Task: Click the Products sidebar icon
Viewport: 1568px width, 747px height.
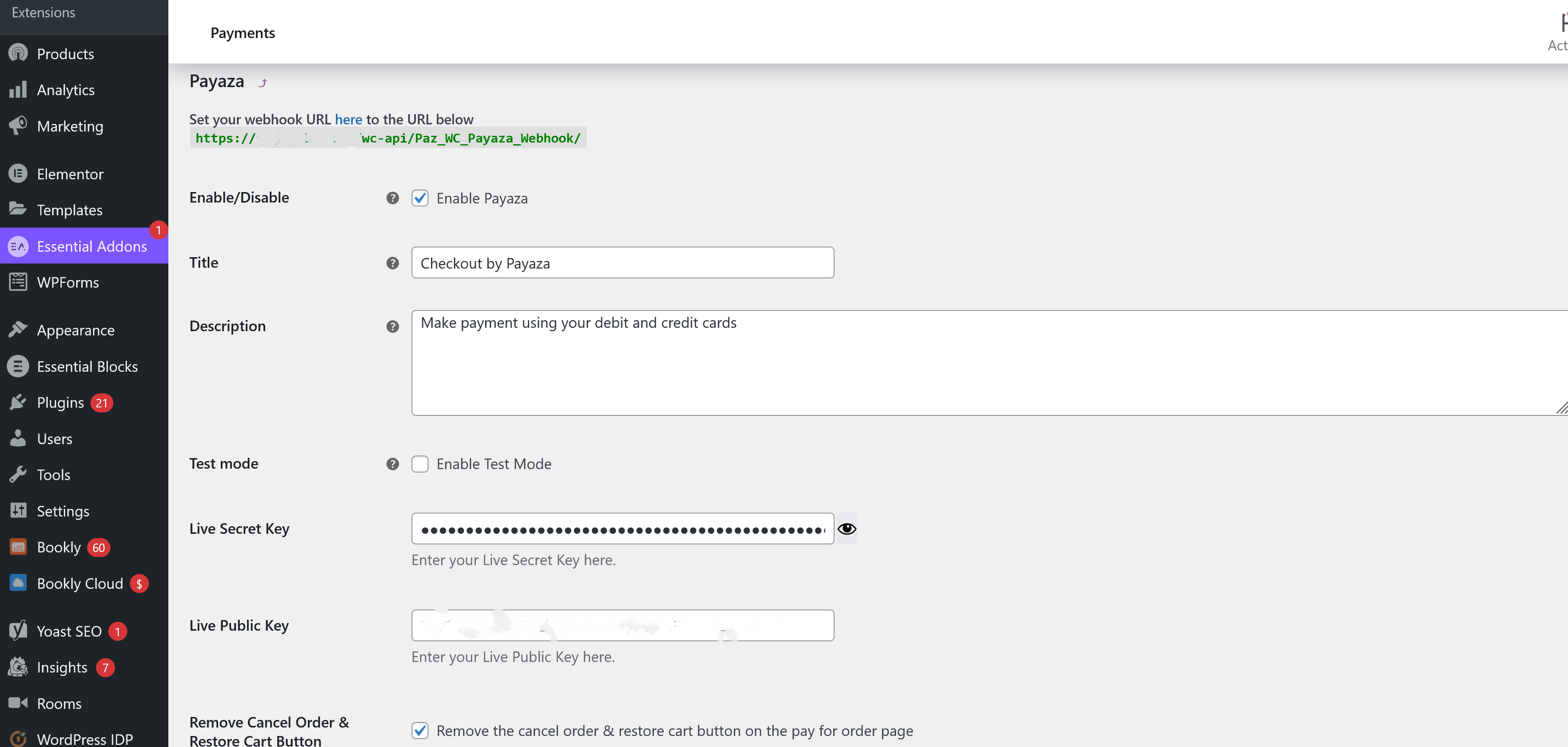Action: pyautogui.click(x=18, y=53)
